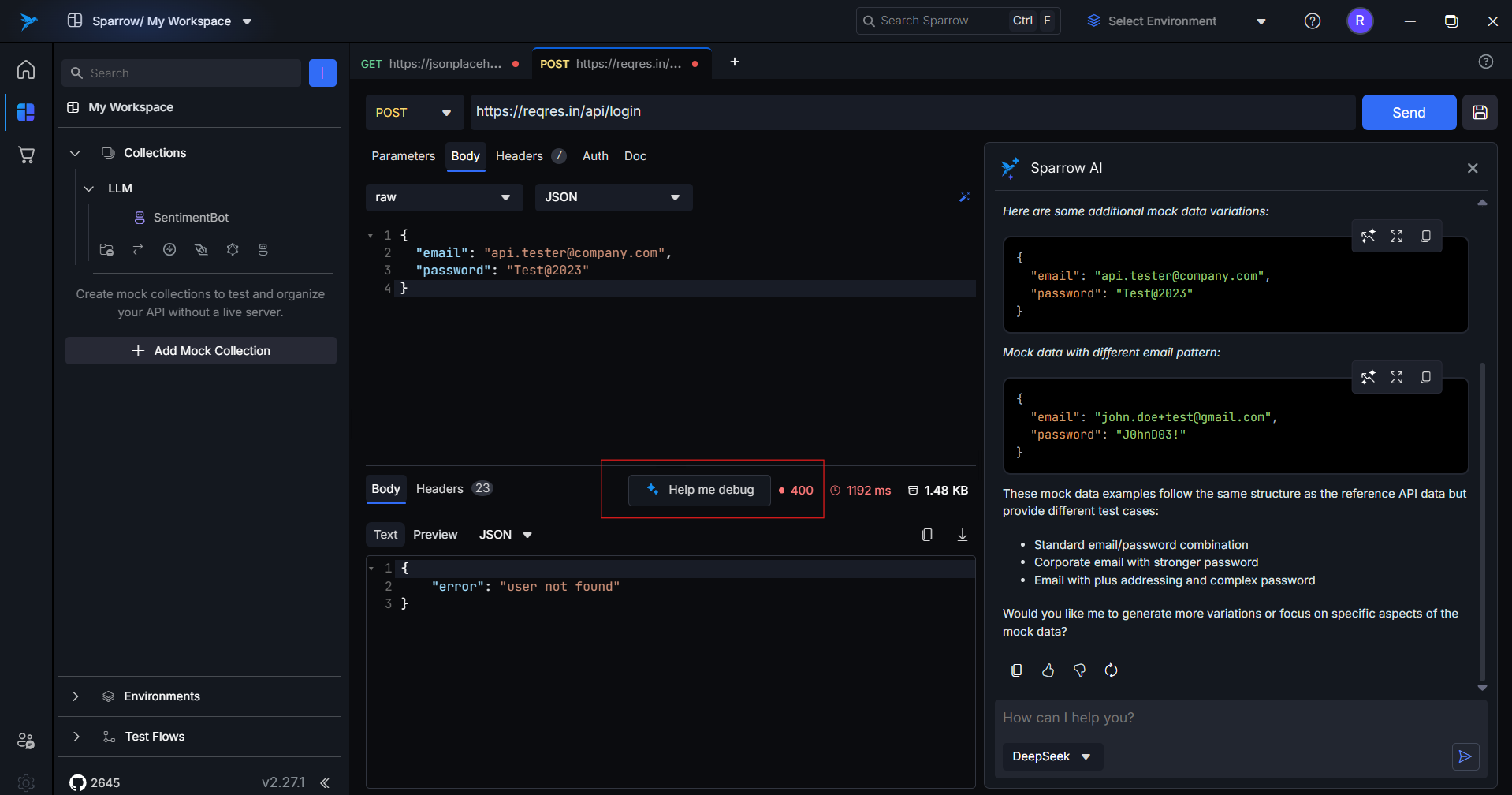Expand the Environments section
Viewport: 1512px width, 795px height.
(75, 696)
